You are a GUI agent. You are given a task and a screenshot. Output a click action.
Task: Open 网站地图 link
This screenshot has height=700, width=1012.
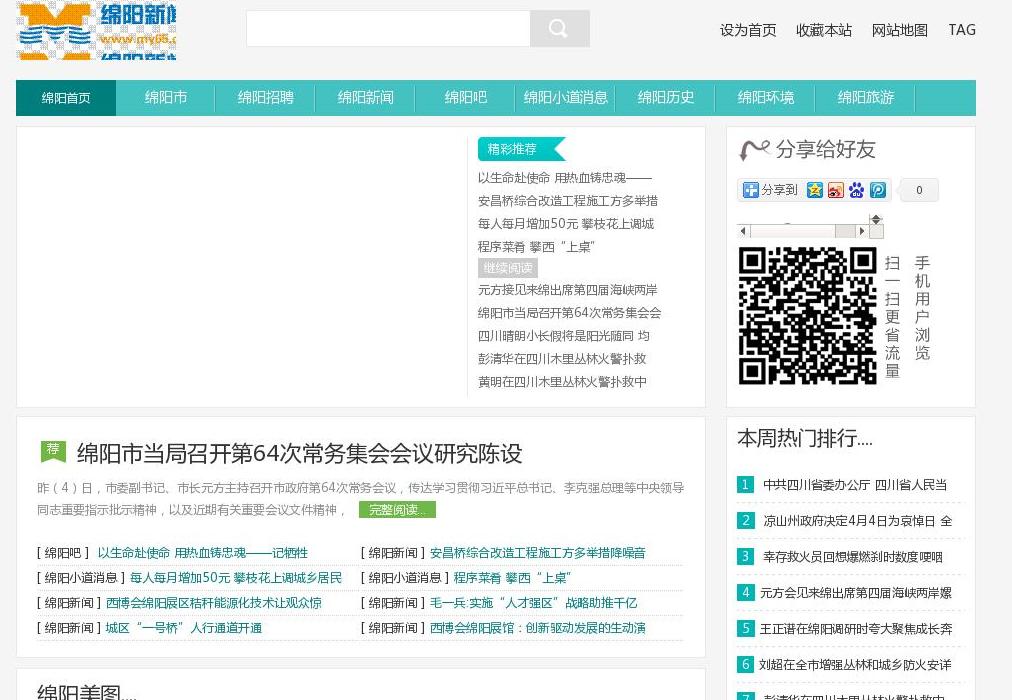pos(900,30)
